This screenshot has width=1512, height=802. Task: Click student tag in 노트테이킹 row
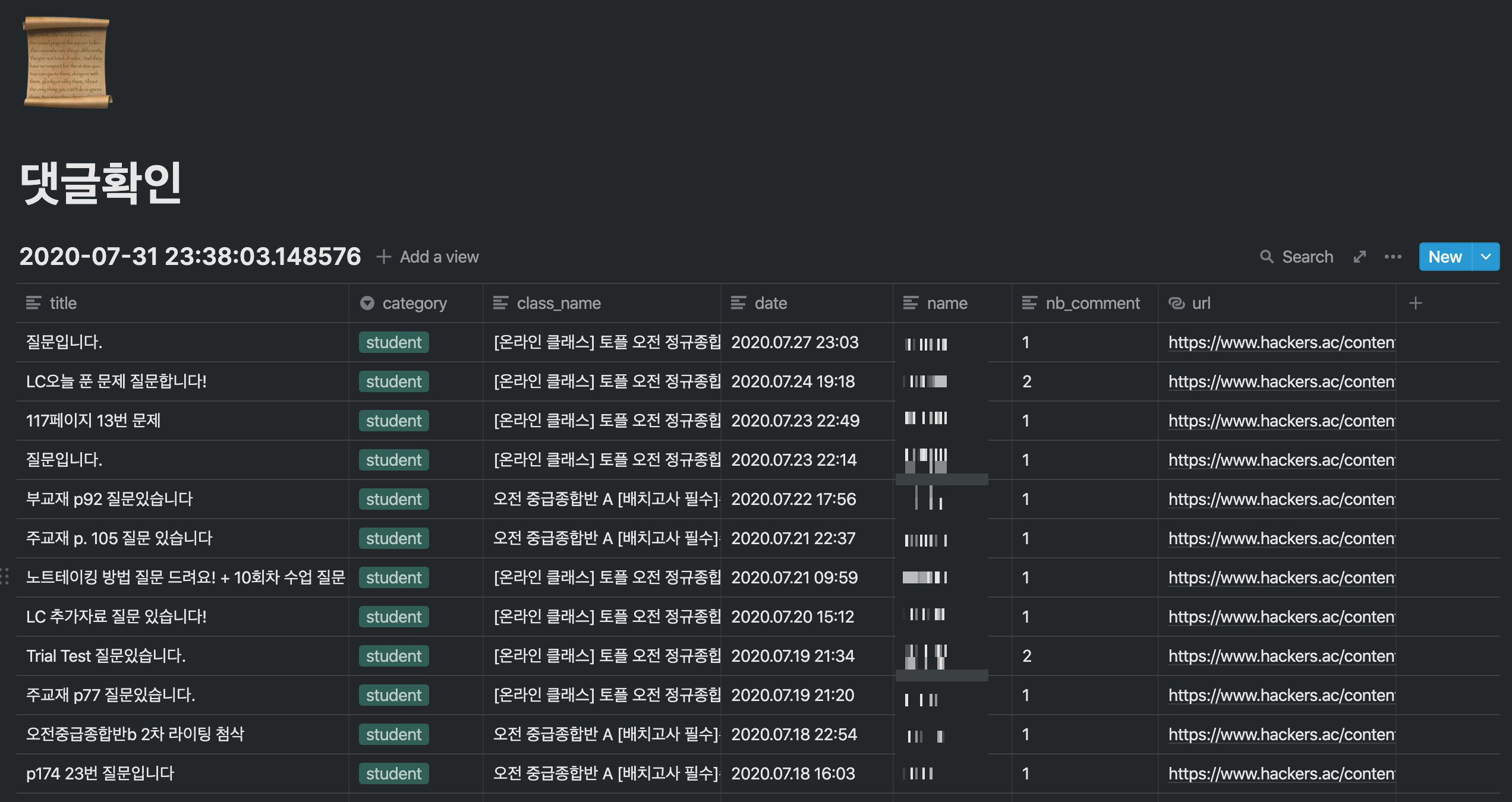tap(393, 577)
